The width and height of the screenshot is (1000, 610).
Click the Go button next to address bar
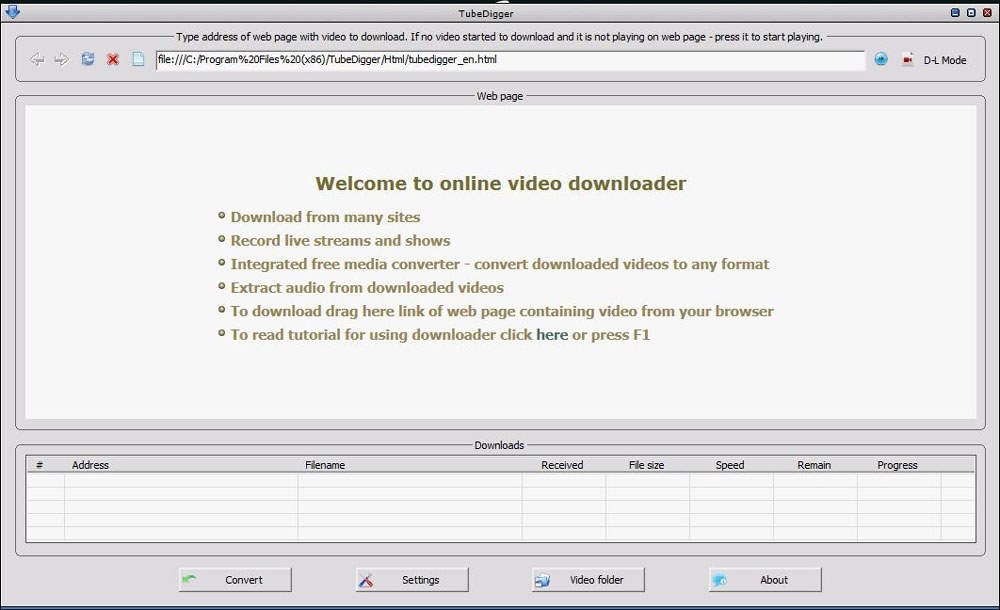881,59
